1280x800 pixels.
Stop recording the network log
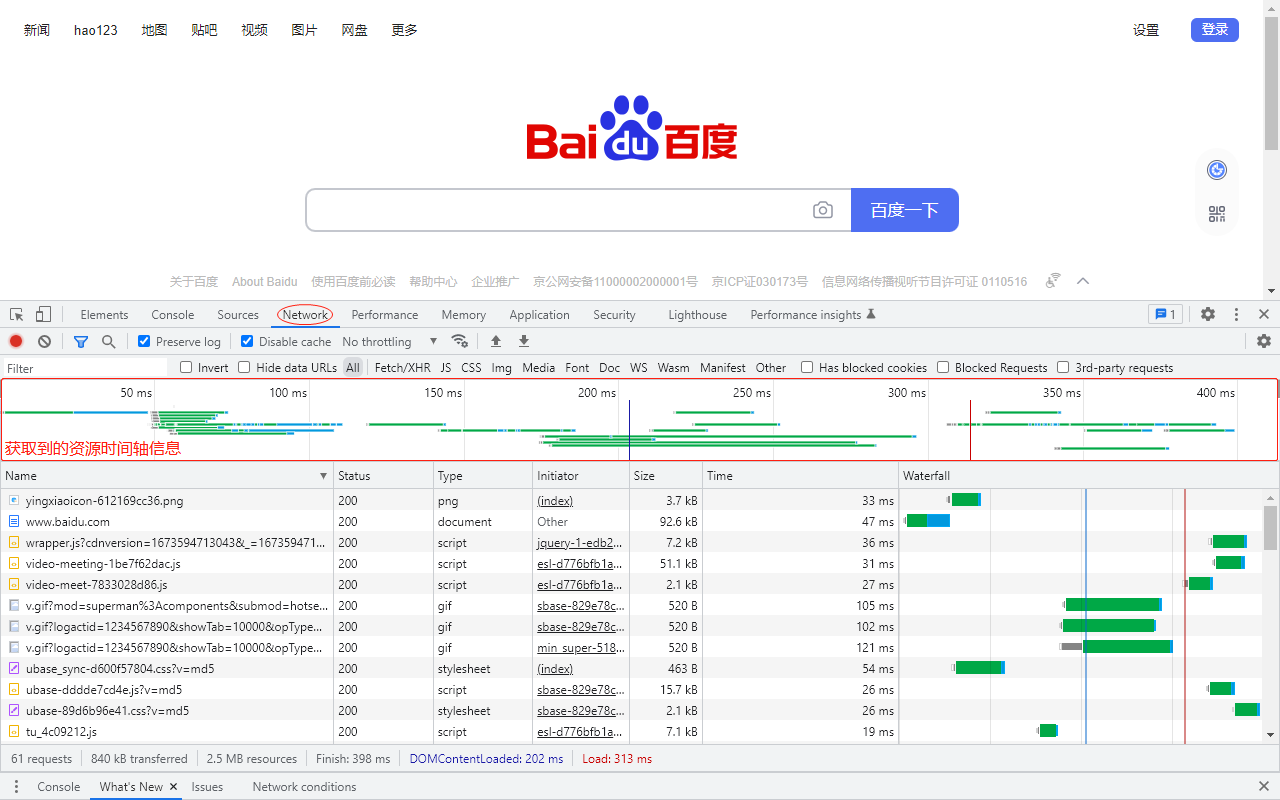coord(16,341)
